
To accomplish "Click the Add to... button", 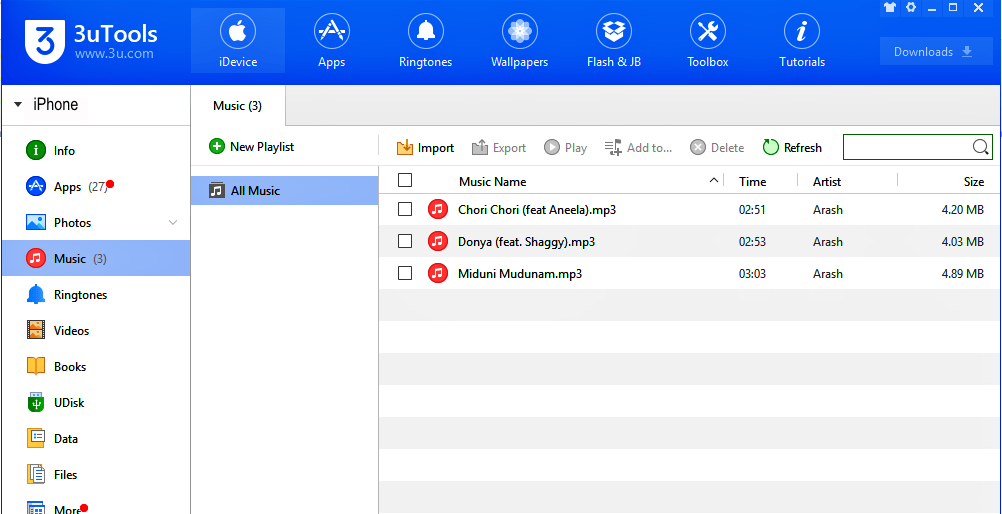I will coord(638,148).
